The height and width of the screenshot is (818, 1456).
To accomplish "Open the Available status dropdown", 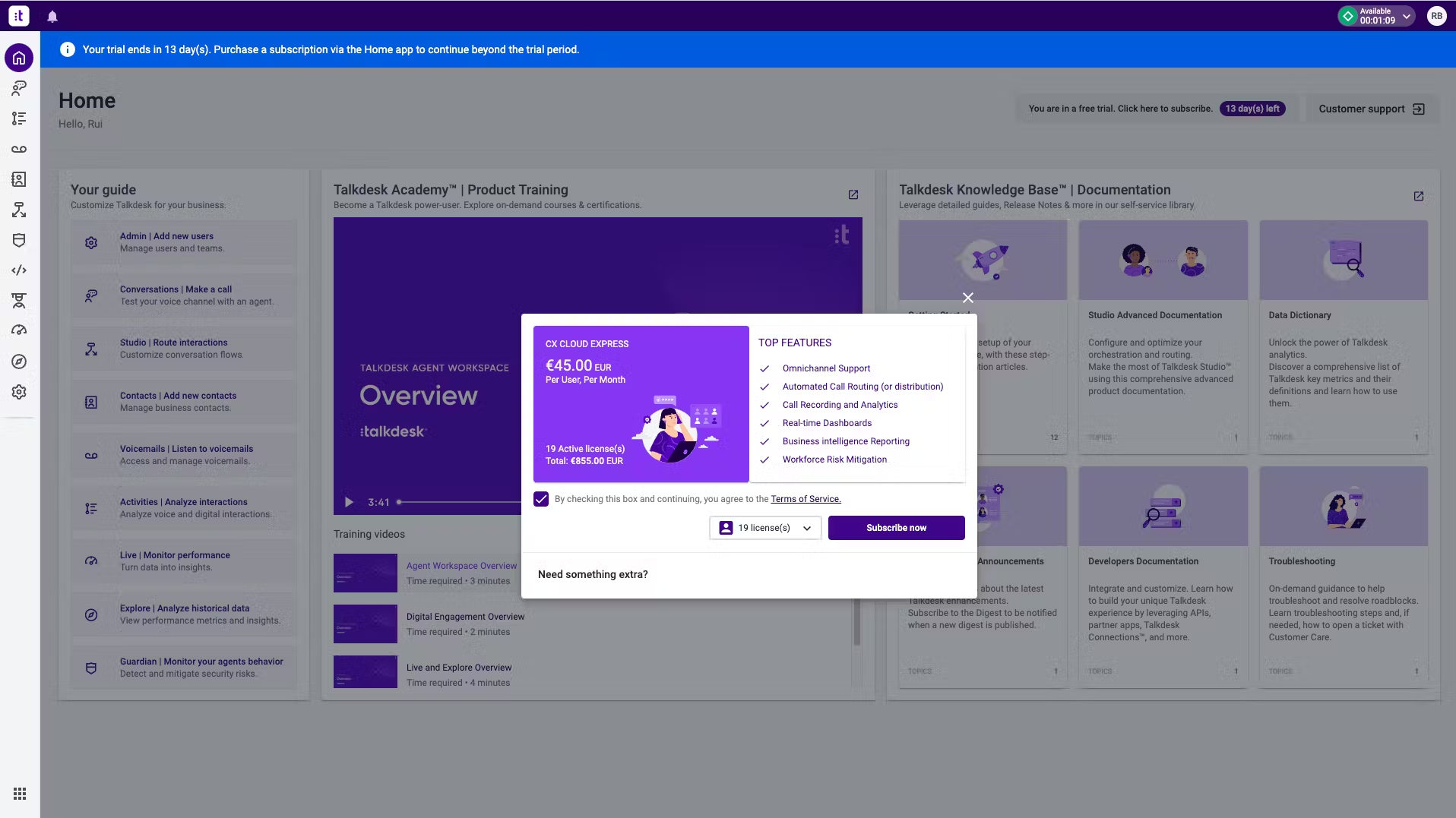I will pyautogui.click(x=1376, y=16).
